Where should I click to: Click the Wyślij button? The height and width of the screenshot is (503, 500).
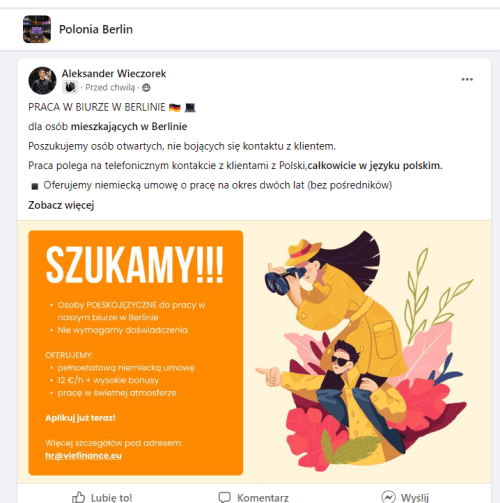405,497
